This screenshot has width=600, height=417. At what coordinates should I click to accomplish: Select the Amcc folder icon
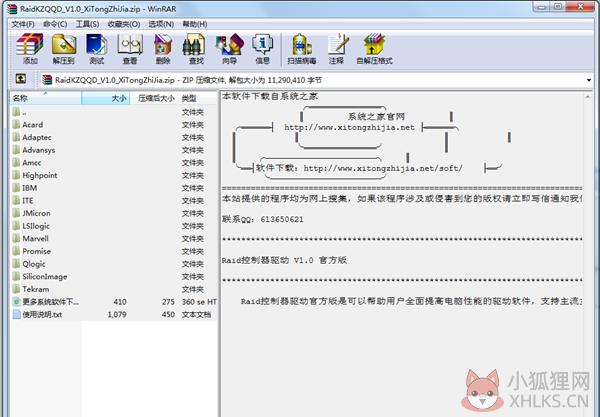tap(16, 162)
